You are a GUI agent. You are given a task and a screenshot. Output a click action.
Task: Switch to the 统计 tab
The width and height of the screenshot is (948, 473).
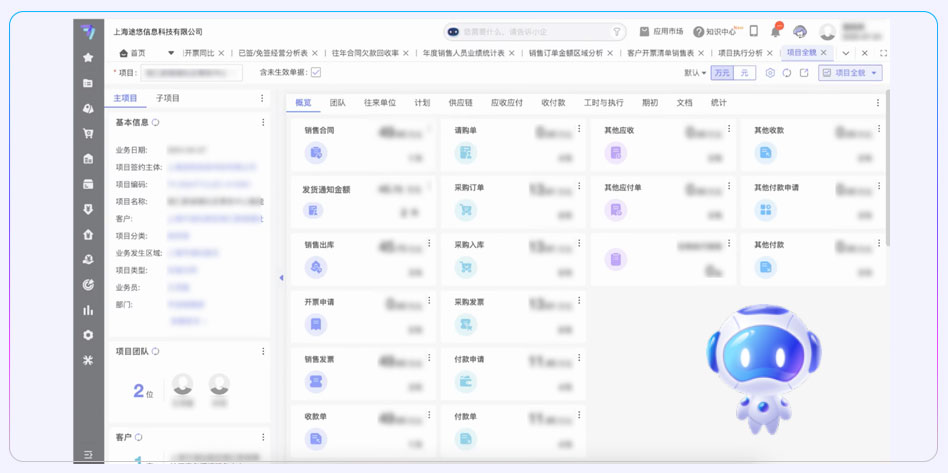719,103
